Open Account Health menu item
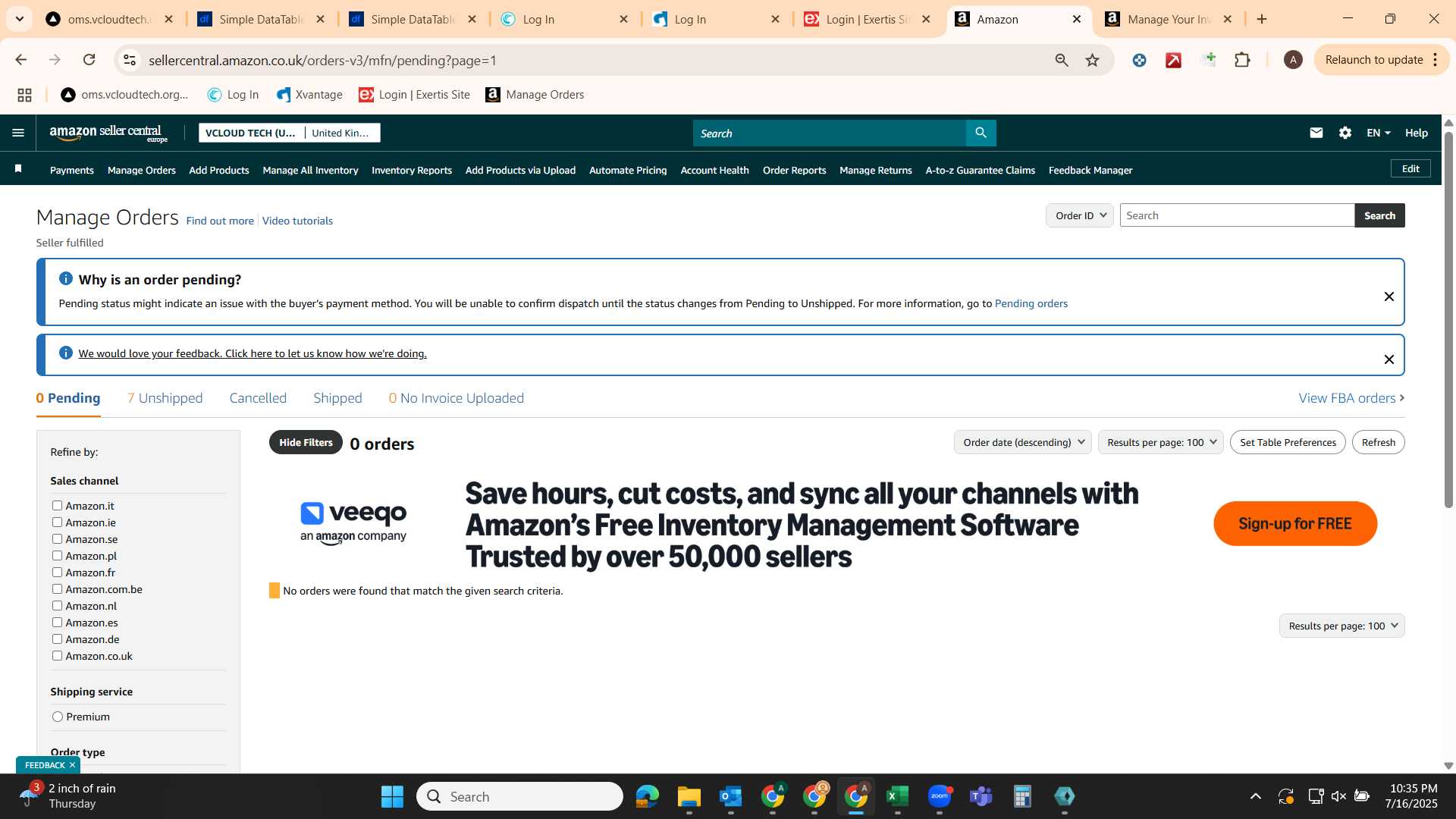Image resolution: width=1456 pixels, height=819 pixels. (x=714, y=170)
